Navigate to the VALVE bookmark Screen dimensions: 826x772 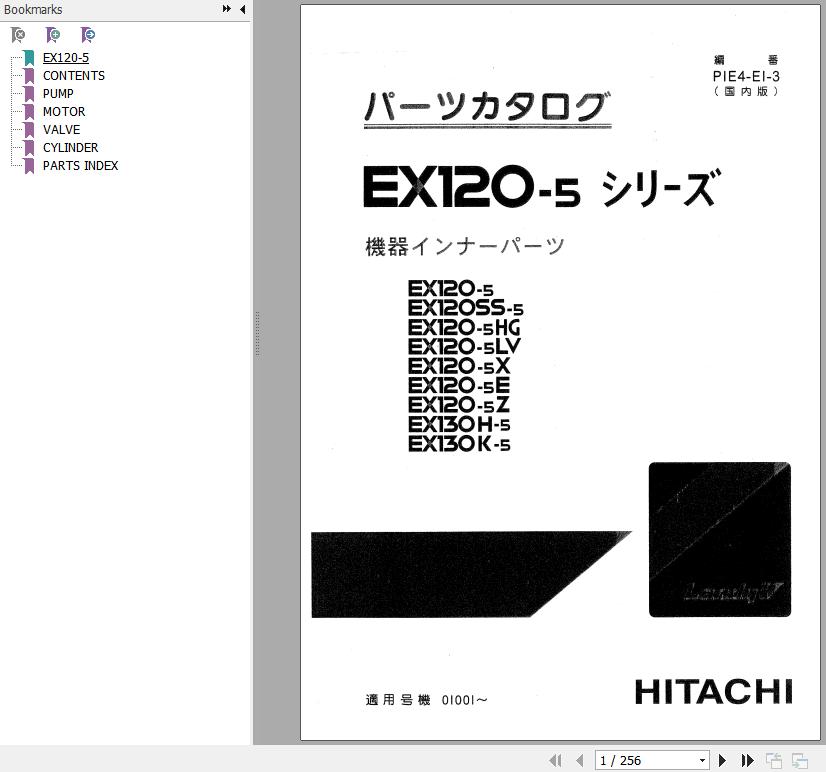(62, 130)
